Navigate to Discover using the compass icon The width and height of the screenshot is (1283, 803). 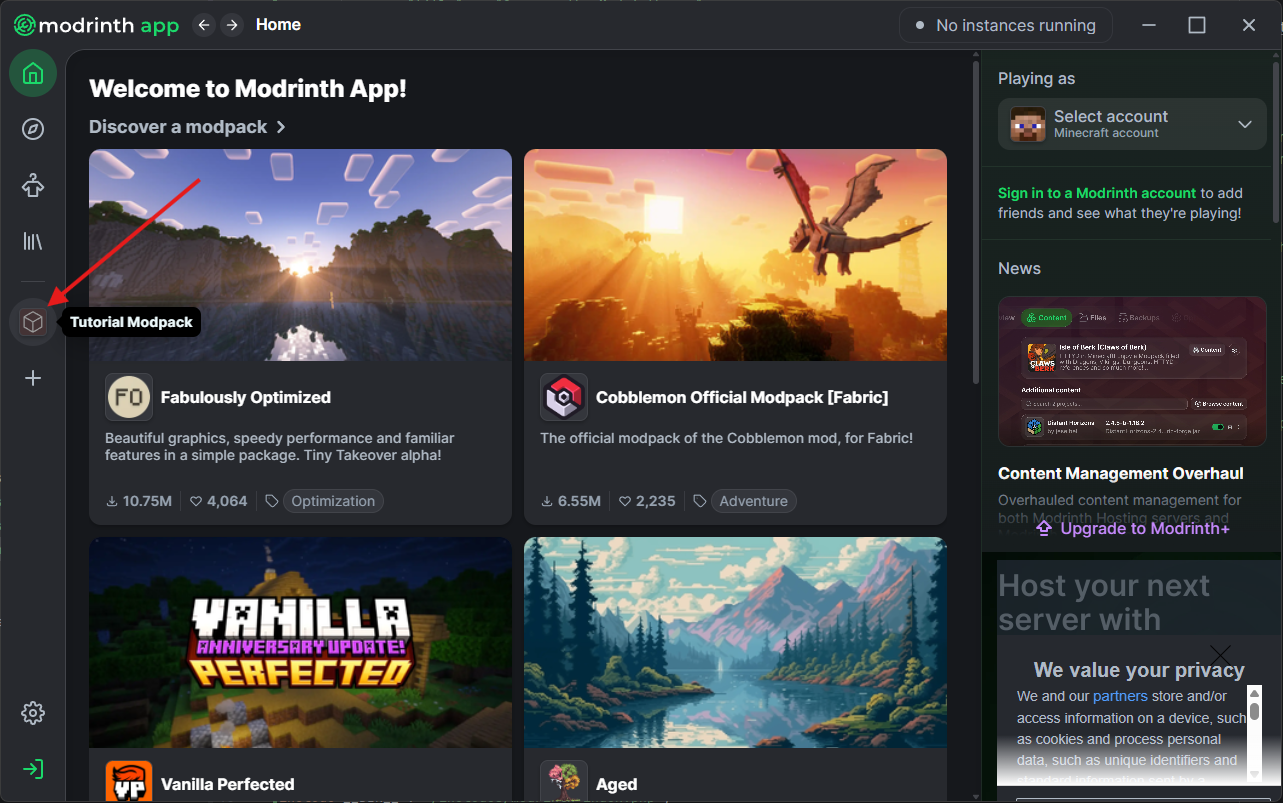coord(32,128)
